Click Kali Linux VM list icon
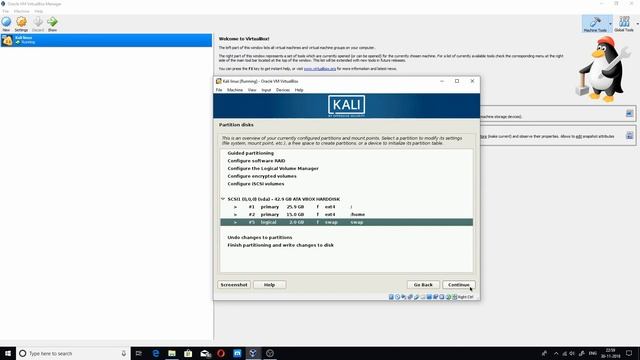Viewport: 640px width, 360px height. point(7,40)
